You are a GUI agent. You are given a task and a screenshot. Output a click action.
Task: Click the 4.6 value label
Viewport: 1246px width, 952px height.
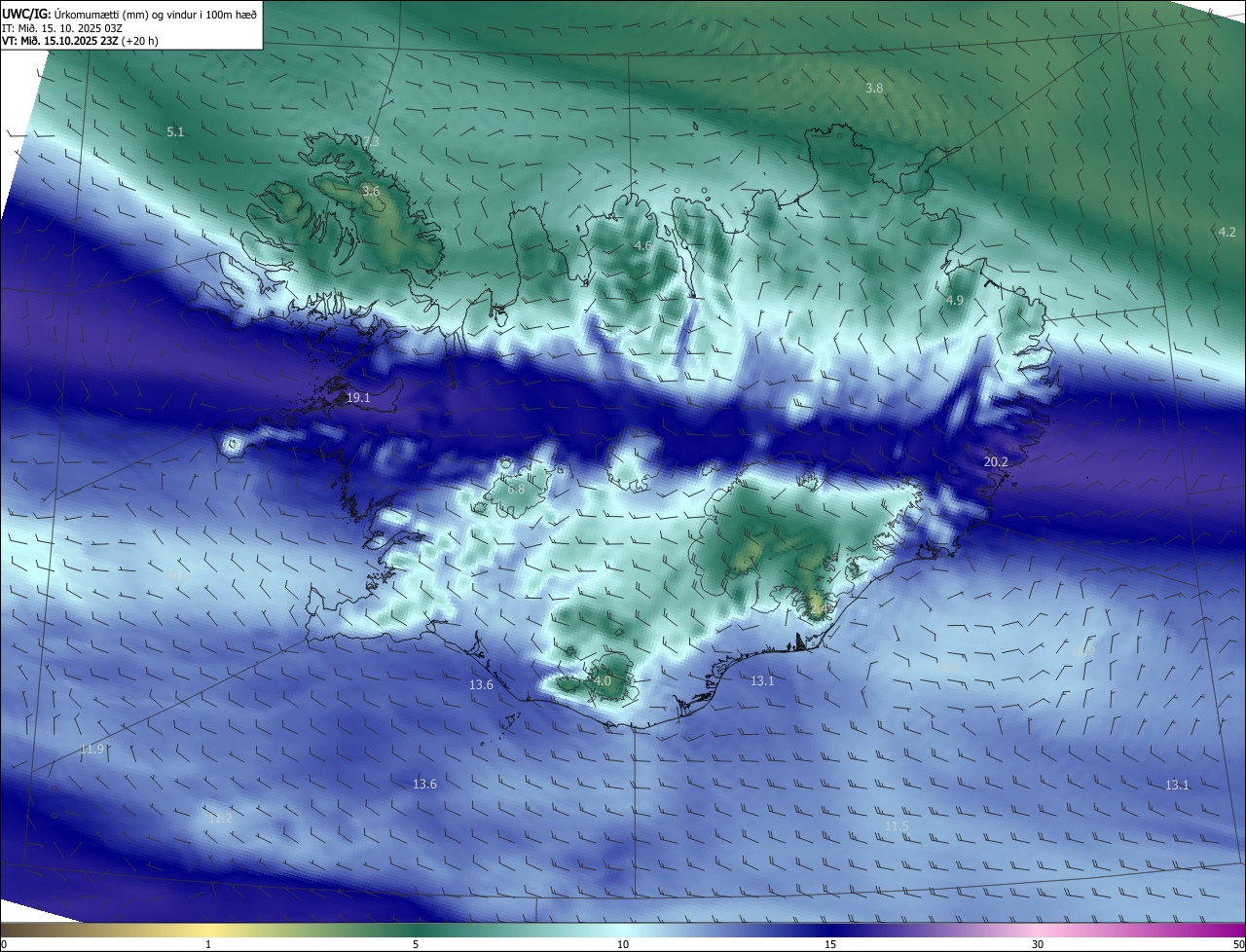[642, 246]
